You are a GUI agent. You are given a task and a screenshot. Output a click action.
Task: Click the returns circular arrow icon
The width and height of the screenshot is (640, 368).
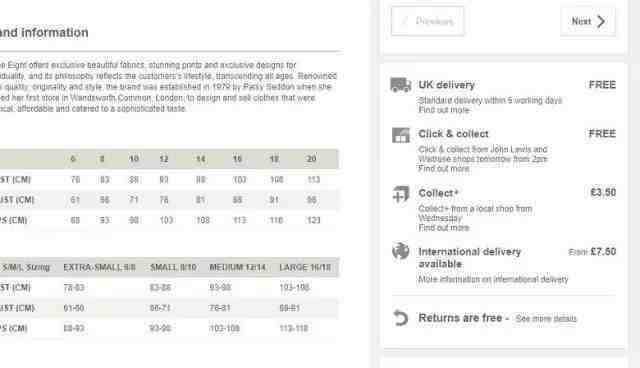400,318
